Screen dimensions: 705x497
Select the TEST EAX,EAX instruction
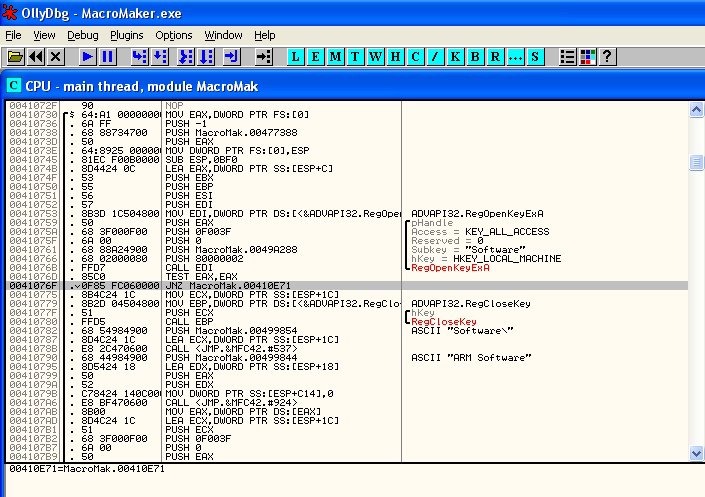(x=201, y=277)
